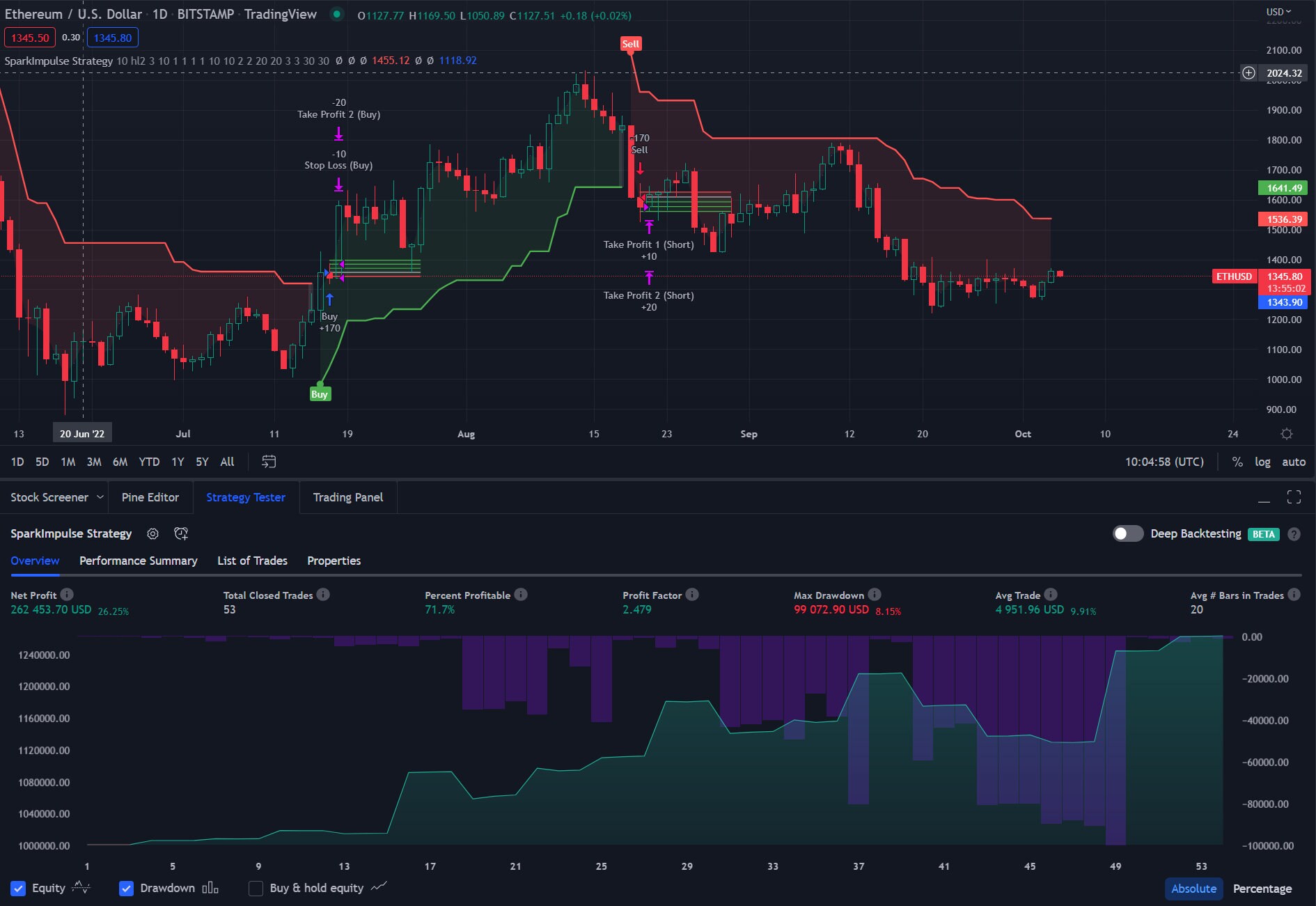
Task: Check the Buy & hold equity checkbox
Action: (x=256, y=888)
